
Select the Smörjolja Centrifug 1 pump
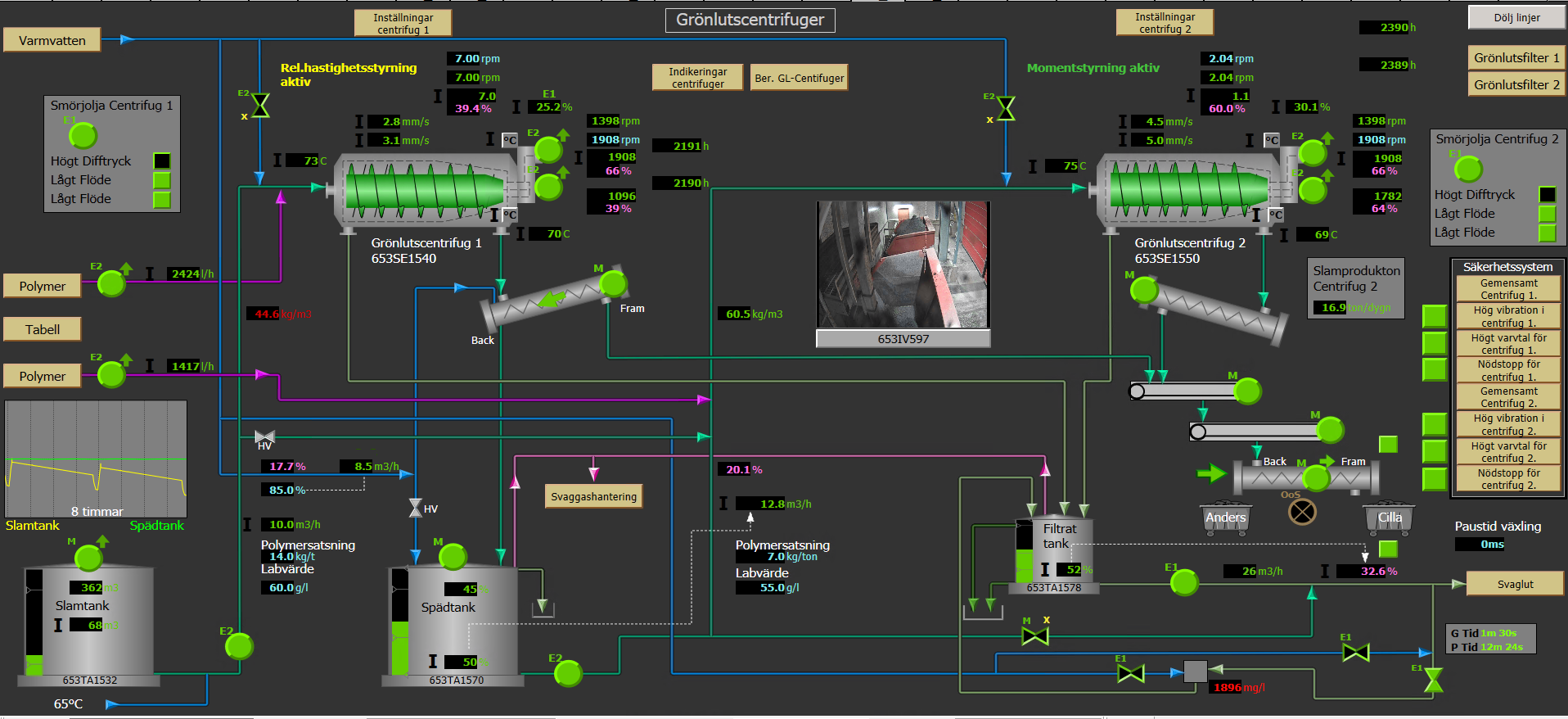83,135
